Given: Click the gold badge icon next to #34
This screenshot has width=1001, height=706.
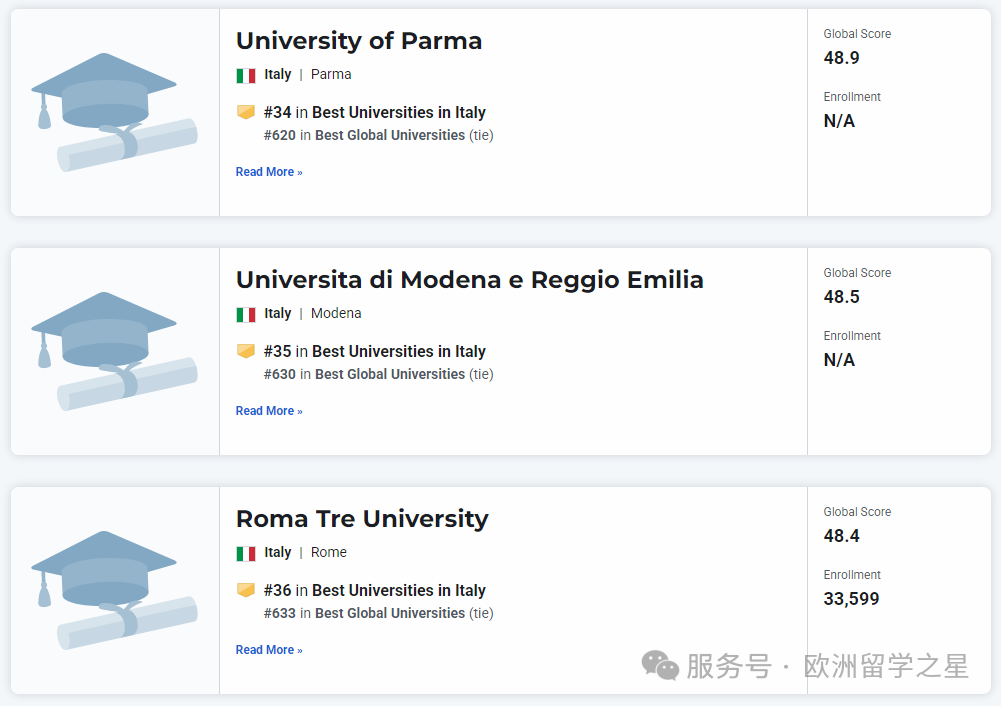Looking at the screenshot, I should point(246,112).
